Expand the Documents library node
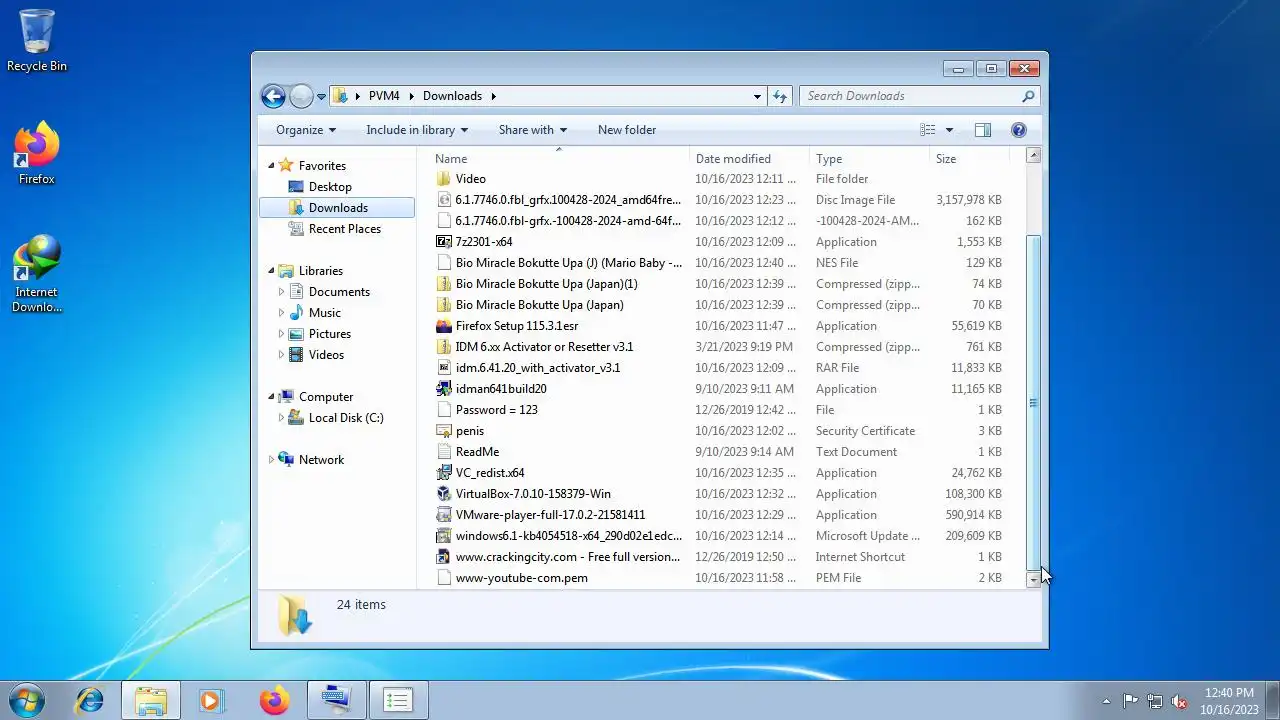 pos(281,292)
